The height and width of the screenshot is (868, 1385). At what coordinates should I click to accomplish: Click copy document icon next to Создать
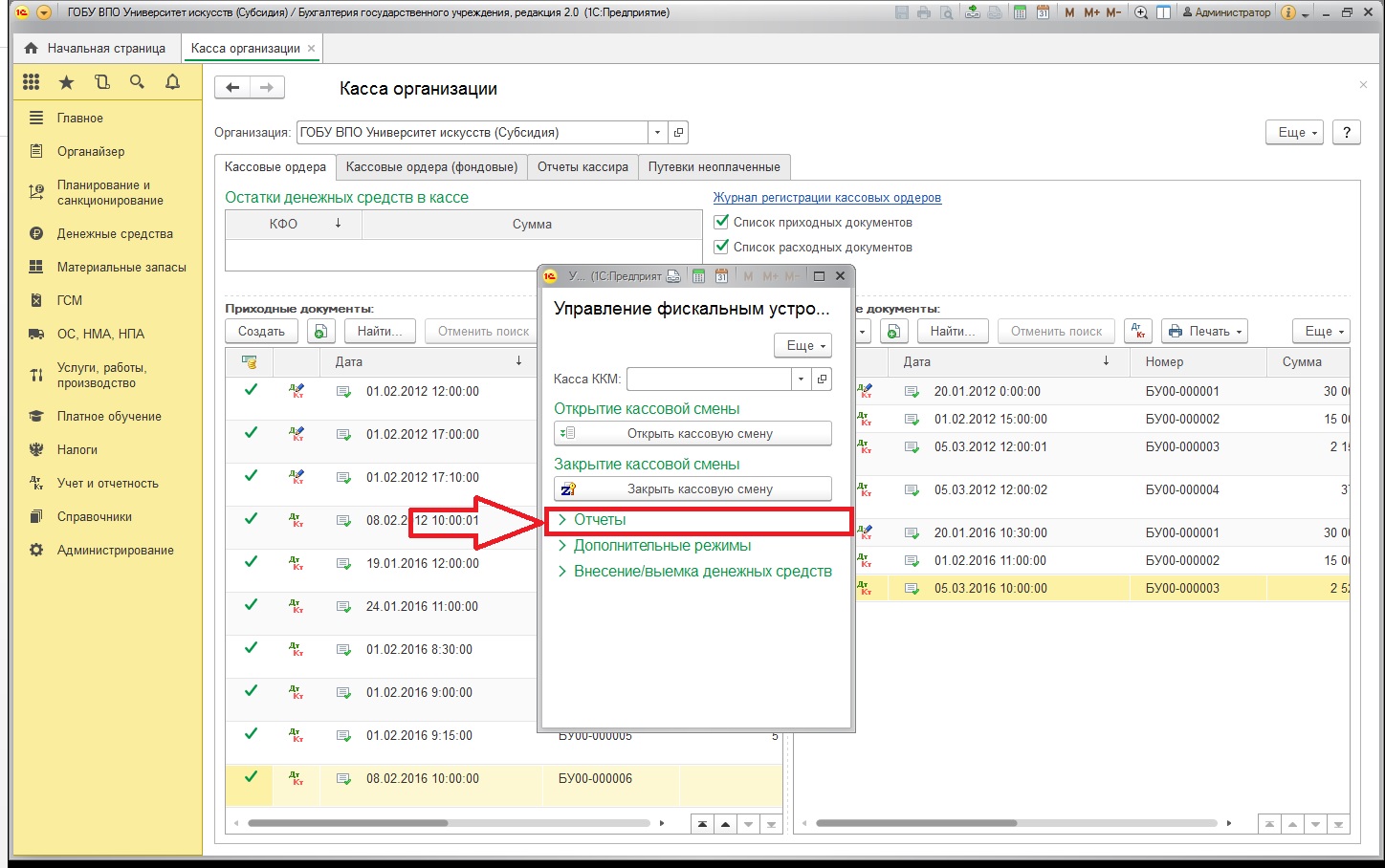[320, 331]
